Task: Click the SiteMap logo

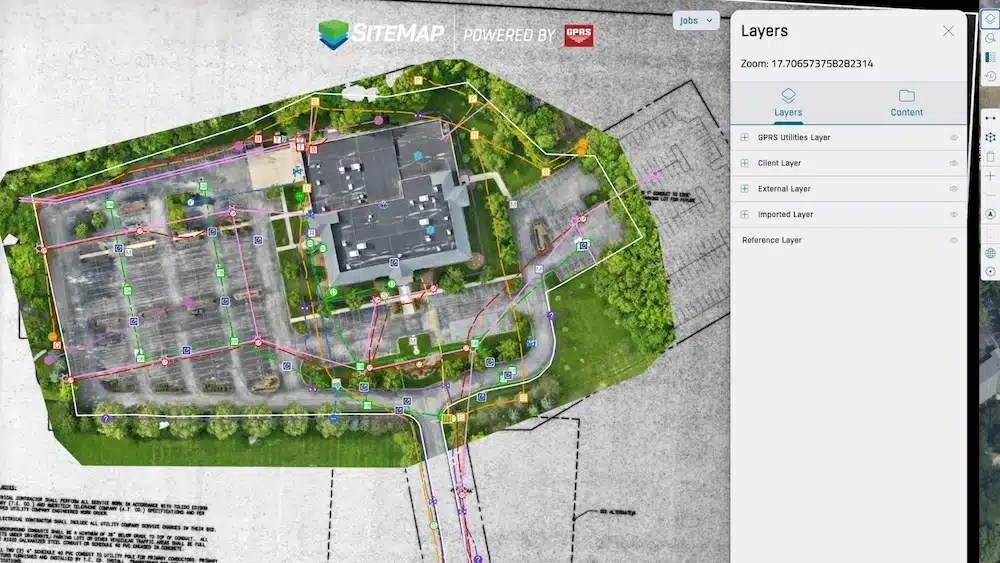Action: 381,34
